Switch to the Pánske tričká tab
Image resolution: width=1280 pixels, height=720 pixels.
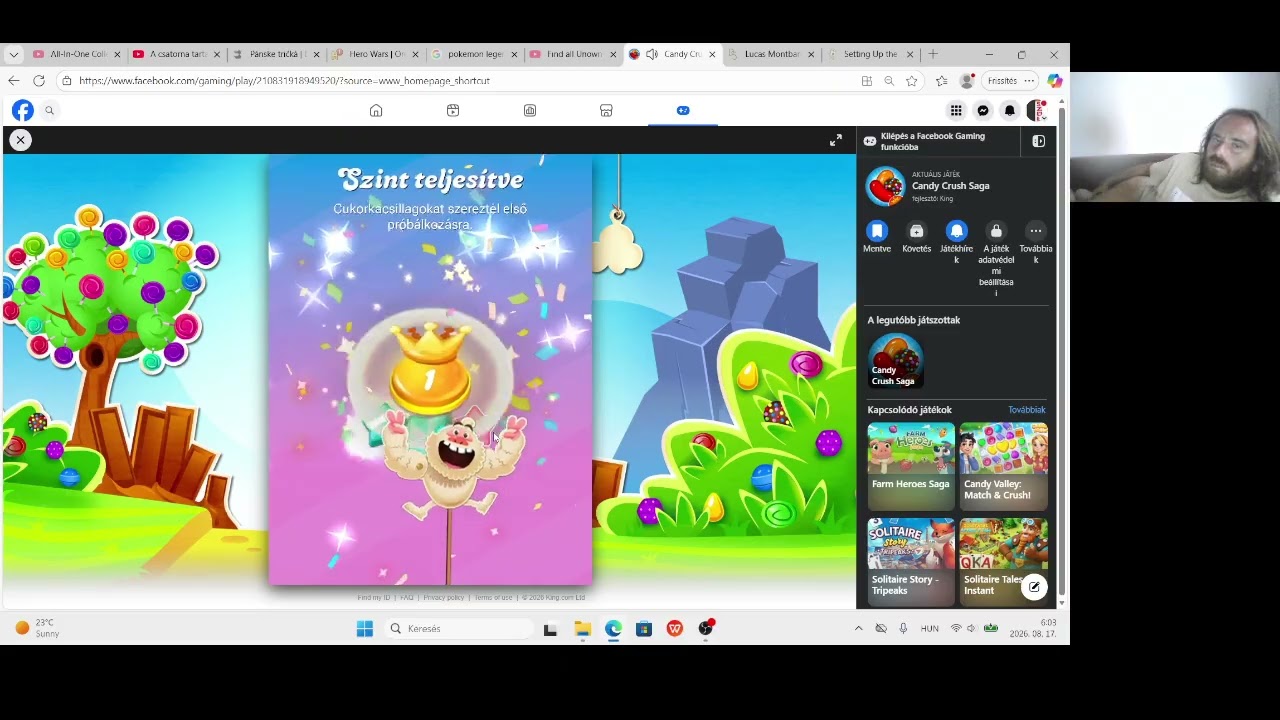pos(276,54)
